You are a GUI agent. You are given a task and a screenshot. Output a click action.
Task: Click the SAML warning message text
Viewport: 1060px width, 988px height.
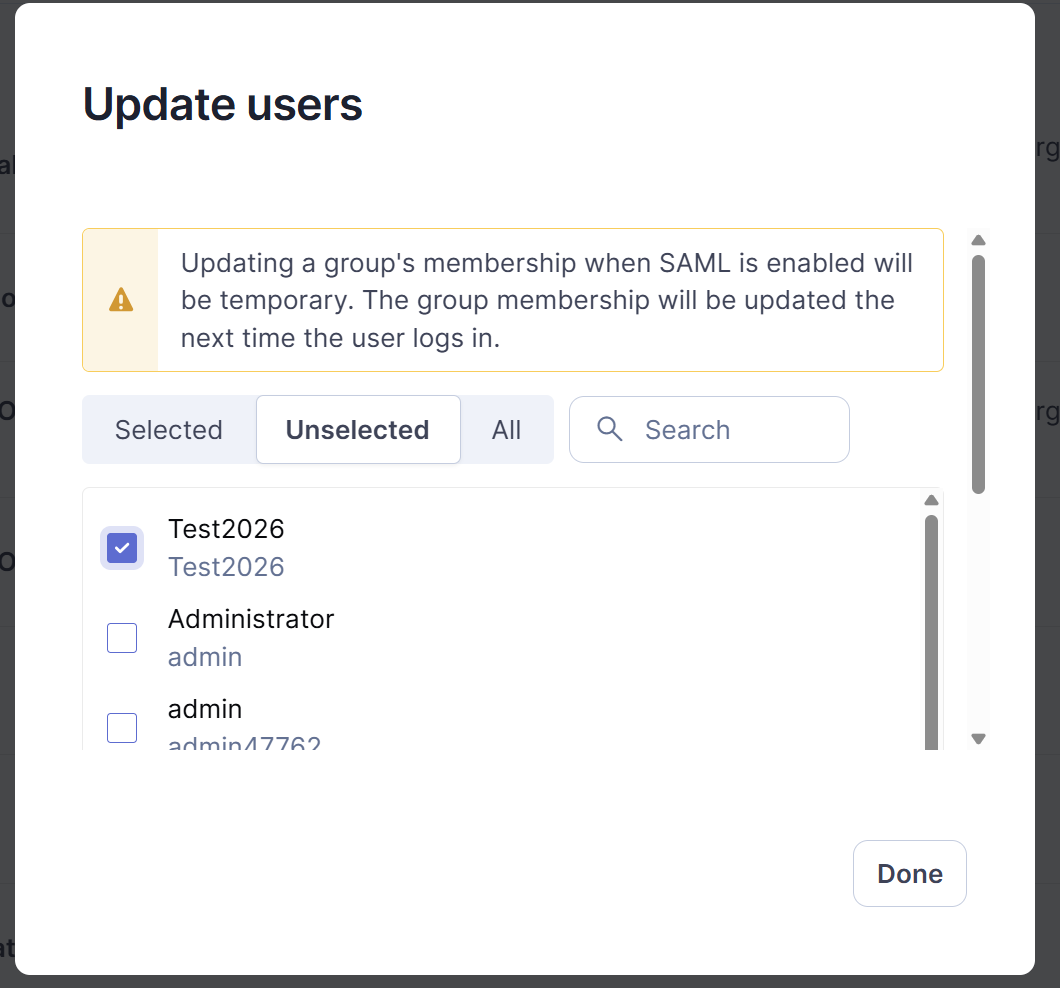(x=547, y=300)
